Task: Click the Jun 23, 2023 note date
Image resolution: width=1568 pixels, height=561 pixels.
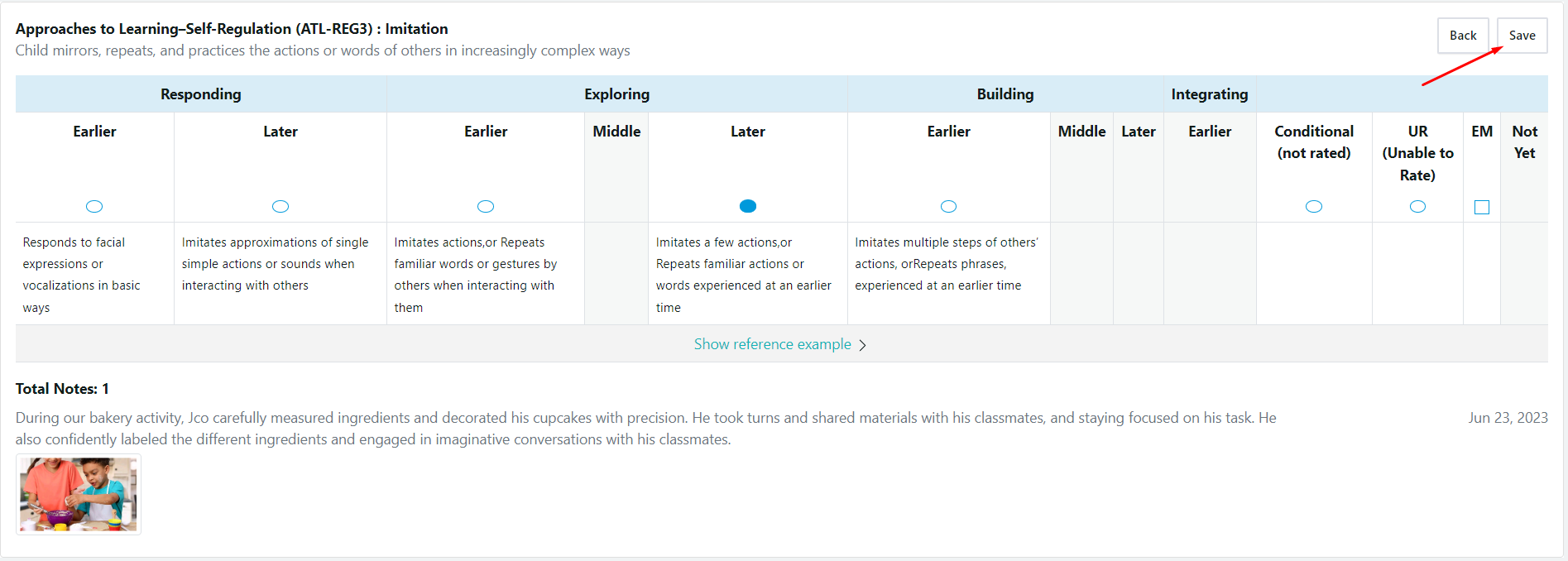Action: tap(1508, 418)
